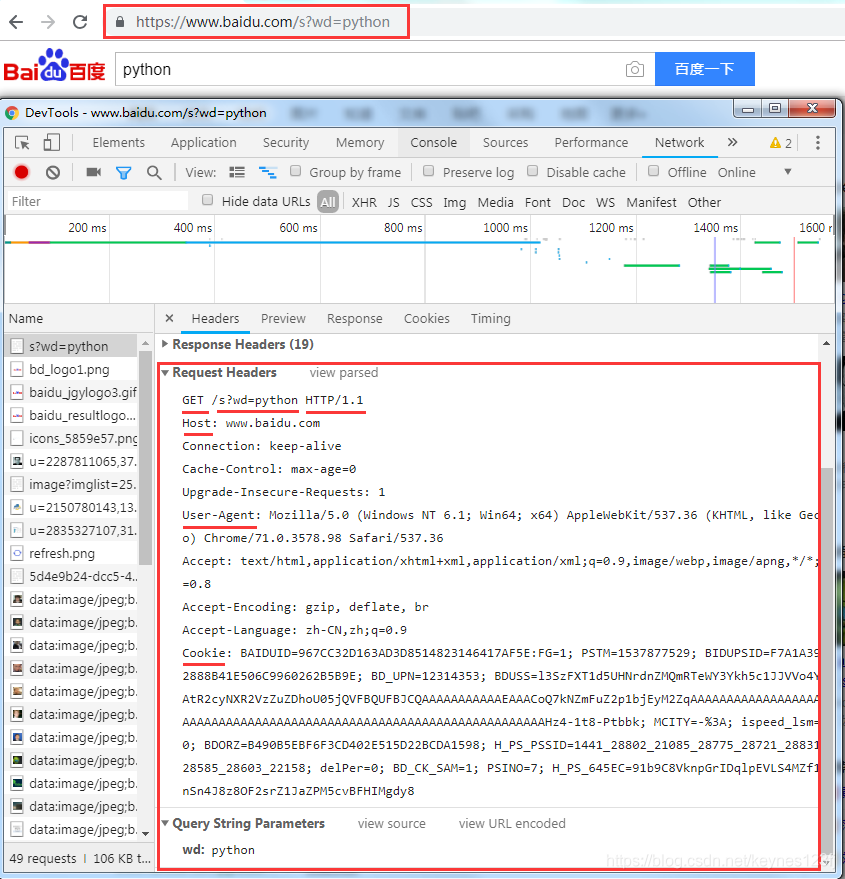Switch to the Security tab
The image size is (845, 879).
[286, 142]
